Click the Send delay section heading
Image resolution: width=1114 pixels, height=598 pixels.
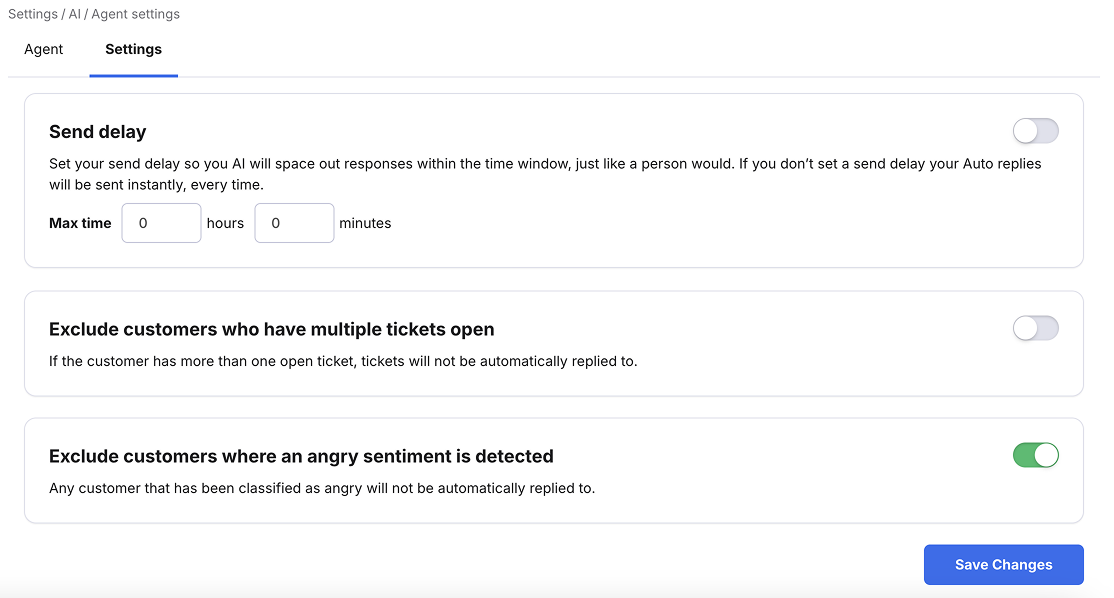[x=97, y=132]
